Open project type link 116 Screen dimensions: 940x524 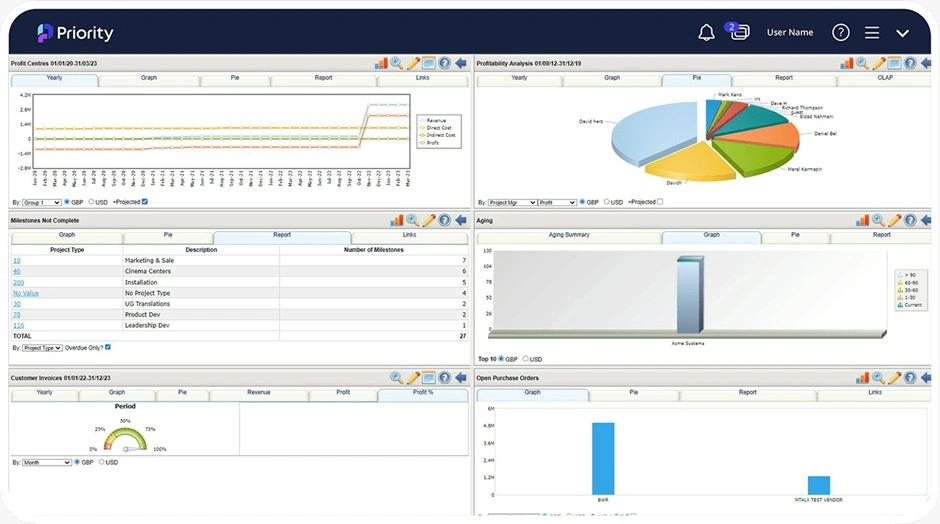pos(19,326)
